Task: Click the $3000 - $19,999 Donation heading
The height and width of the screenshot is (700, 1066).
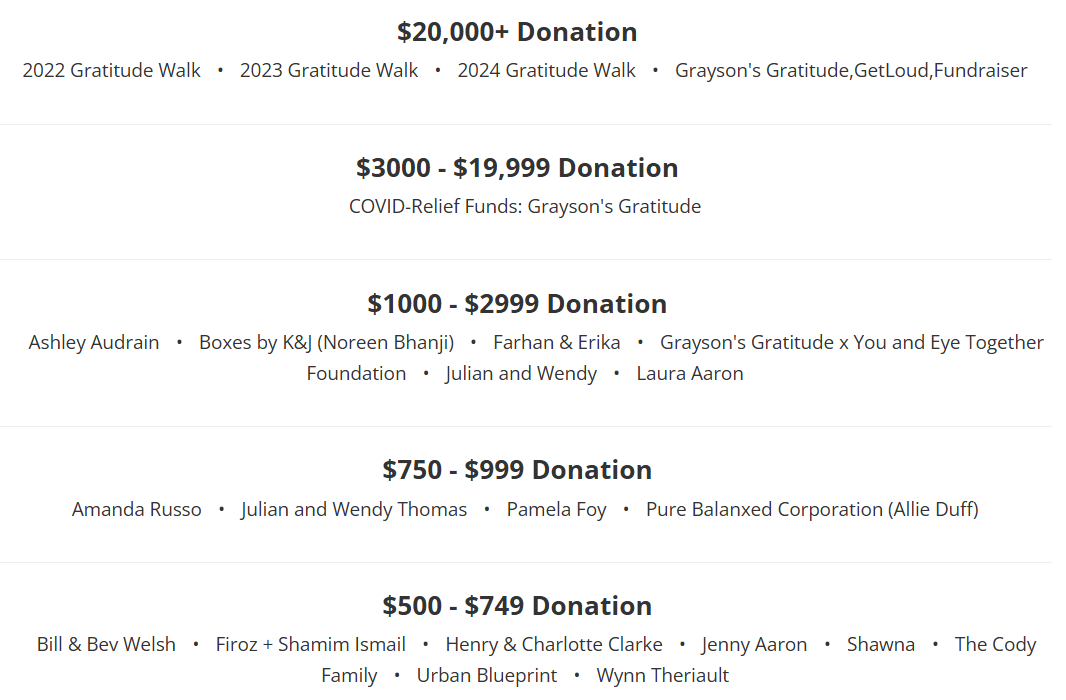Action: coord(517,167)
